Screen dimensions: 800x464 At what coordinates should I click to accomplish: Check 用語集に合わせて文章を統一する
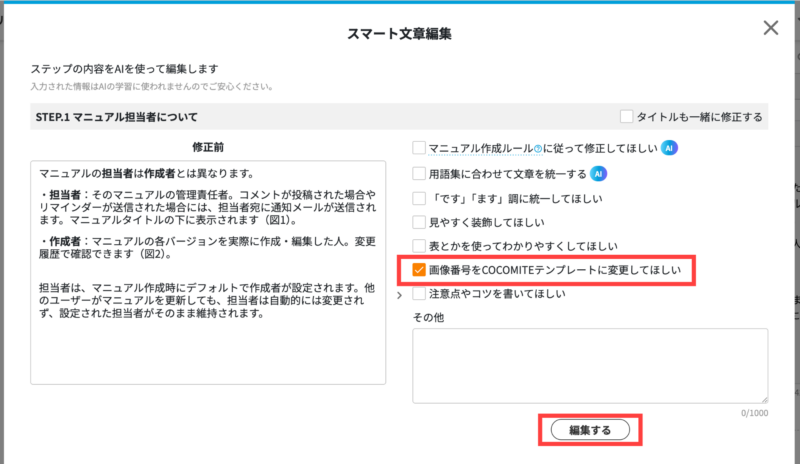pos(419,174)
